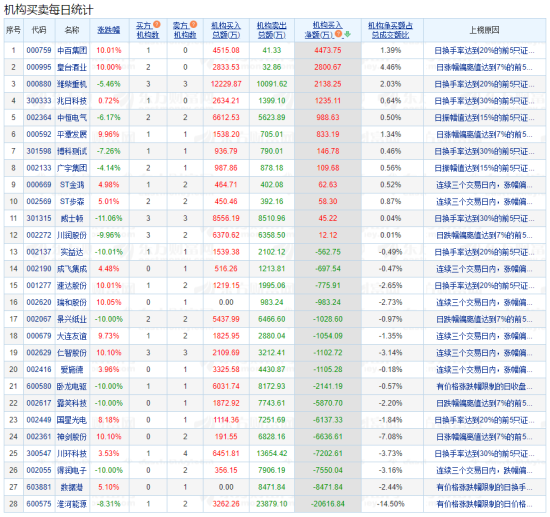Open 潍柴重机 stock name link
Screen dimensions: 550x517
72,84
